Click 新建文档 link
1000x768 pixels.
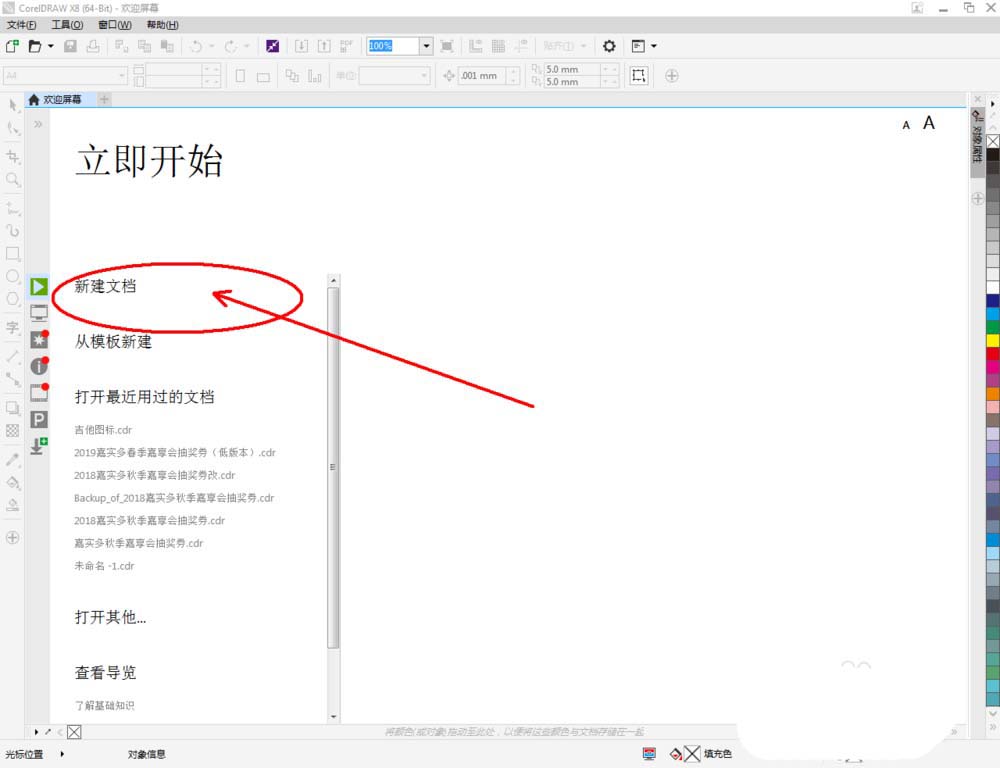pyautogui.click(x=105, y=286)
